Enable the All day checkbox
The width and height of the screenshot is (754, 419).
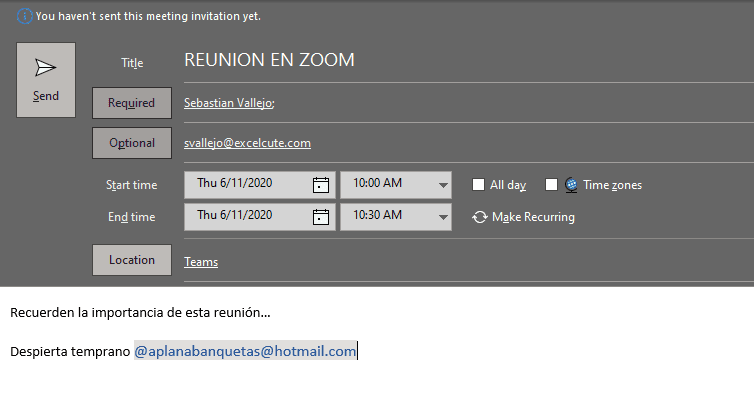[x=478, y=185]
